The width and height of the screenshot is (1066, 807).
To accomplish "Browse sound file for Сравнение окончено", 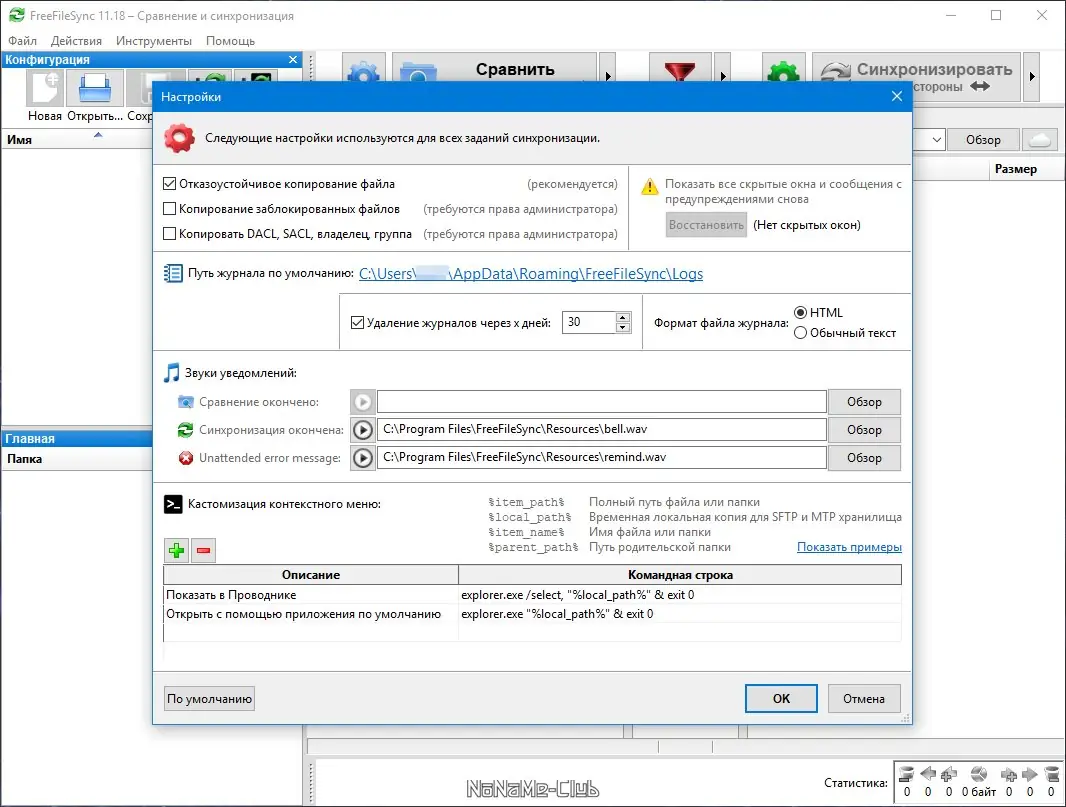I will (x=864, y=402).
